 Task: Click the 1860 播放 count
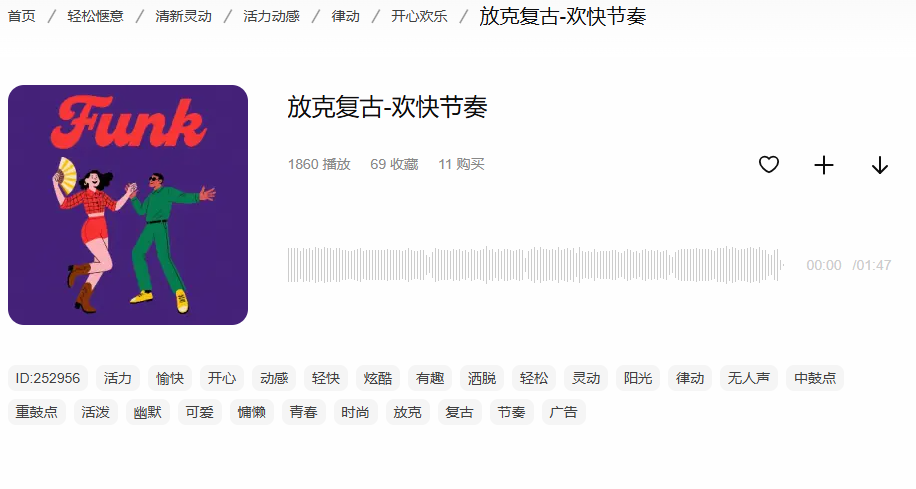pyautogui.click(x=319, y=164)
